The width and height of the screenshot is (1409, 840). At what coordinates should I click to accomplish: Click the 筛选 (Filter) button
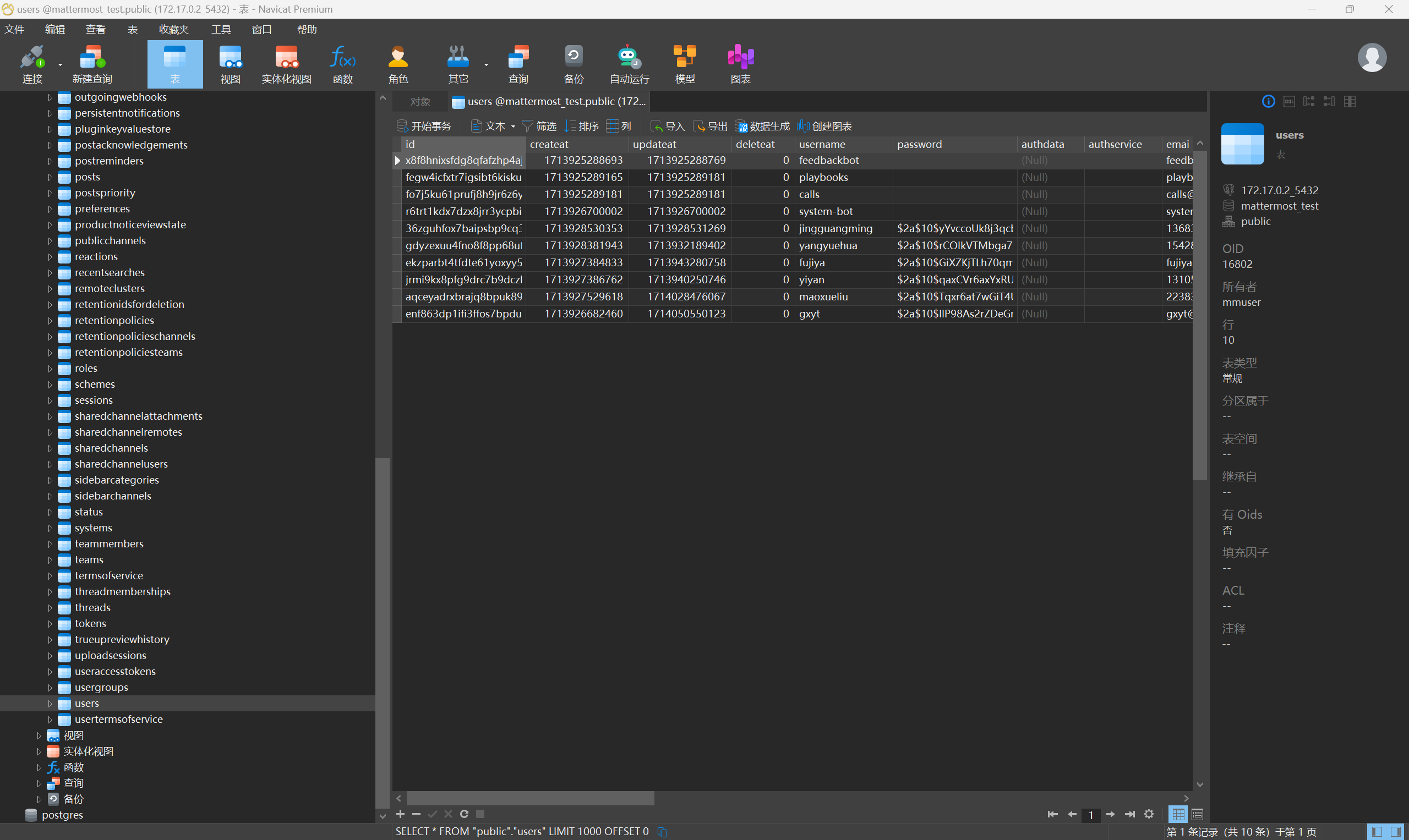pyautogui.click(x=539, y=126)
